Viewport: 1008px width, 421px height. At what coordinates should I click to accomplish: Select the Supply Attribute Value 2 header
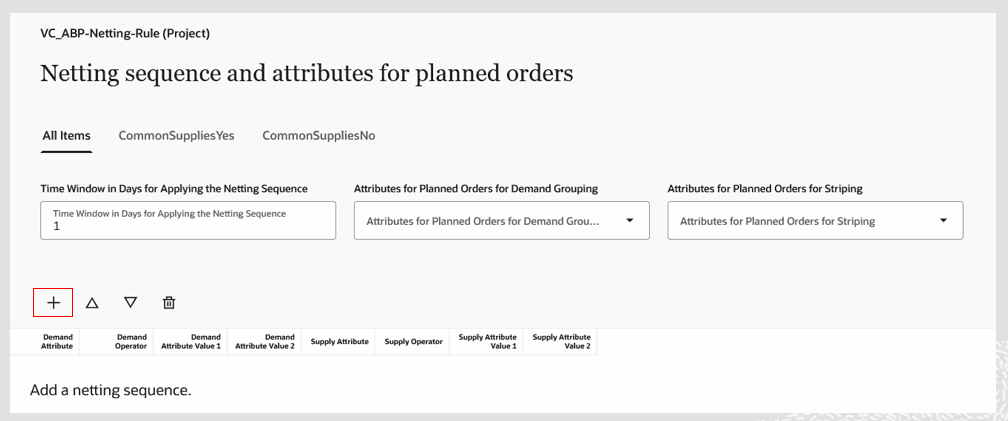pos(561,342)
